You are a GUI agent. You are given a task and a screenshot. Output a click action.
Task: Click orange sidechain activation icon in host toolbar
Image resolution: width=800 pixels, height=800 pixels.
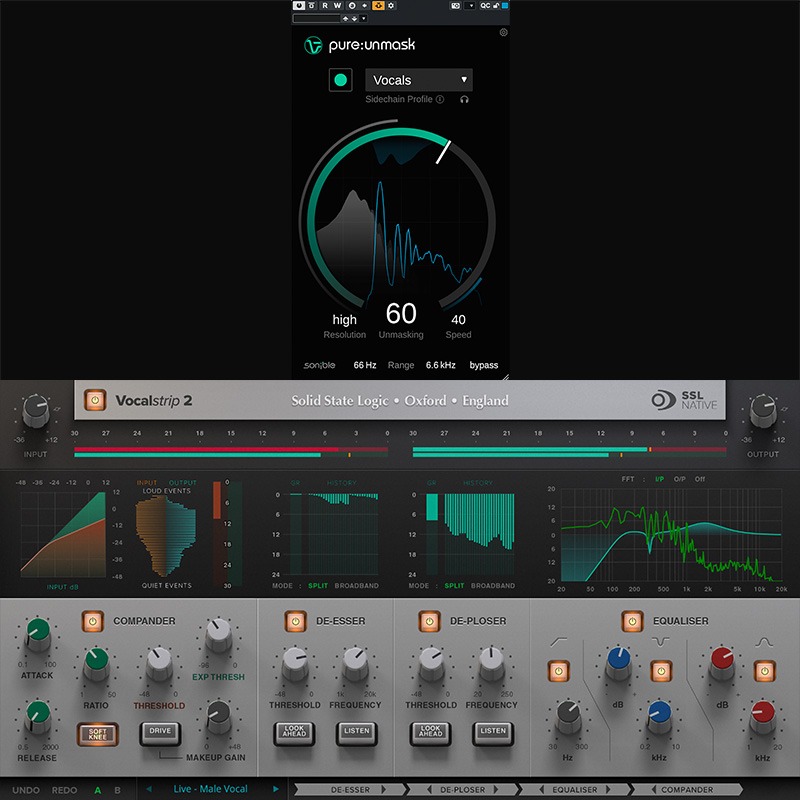pyautogui.click(x=378, y=6)
